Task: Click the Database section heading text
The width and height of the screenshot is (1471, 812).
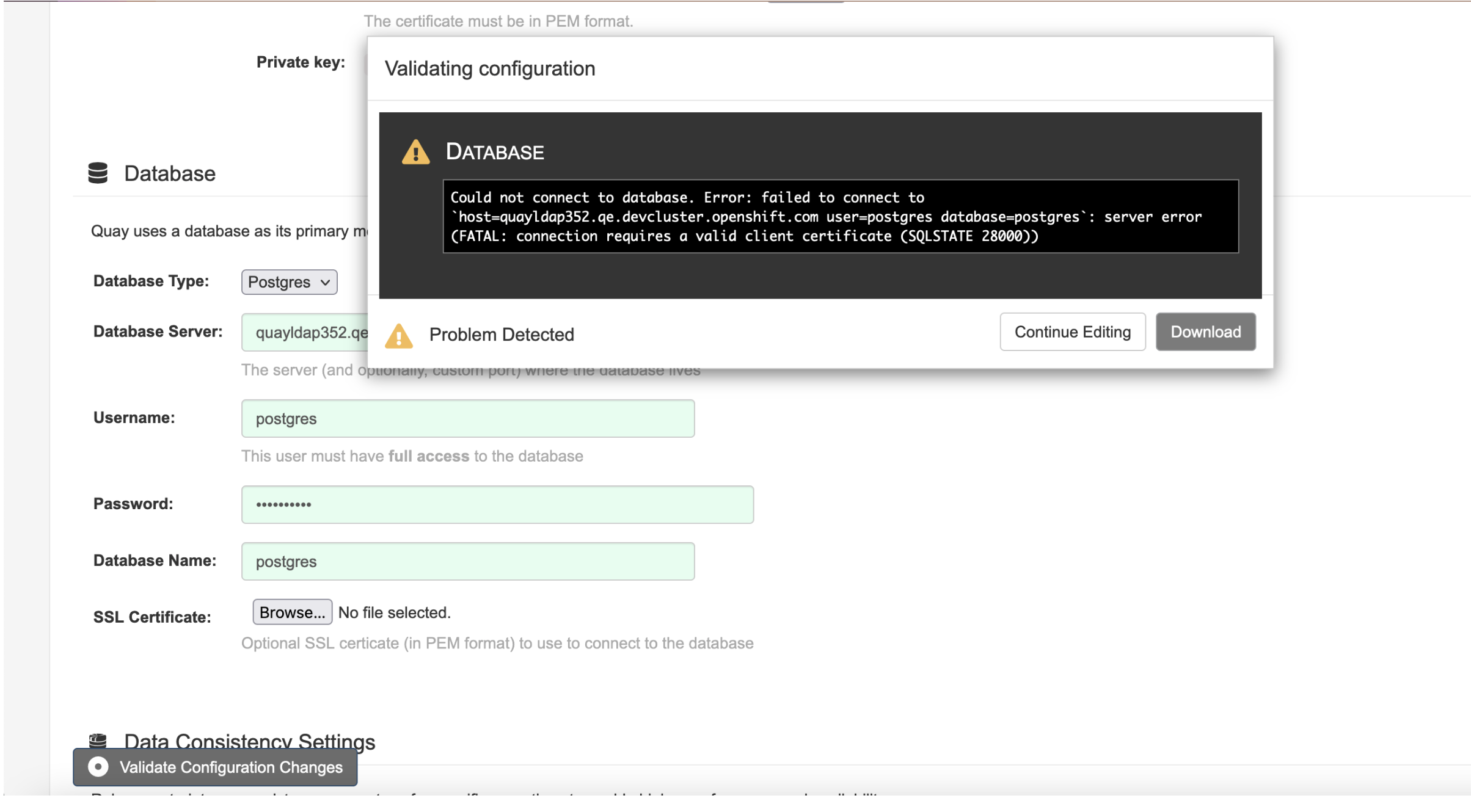Action: pyautogui.click(x=170, y=173)
